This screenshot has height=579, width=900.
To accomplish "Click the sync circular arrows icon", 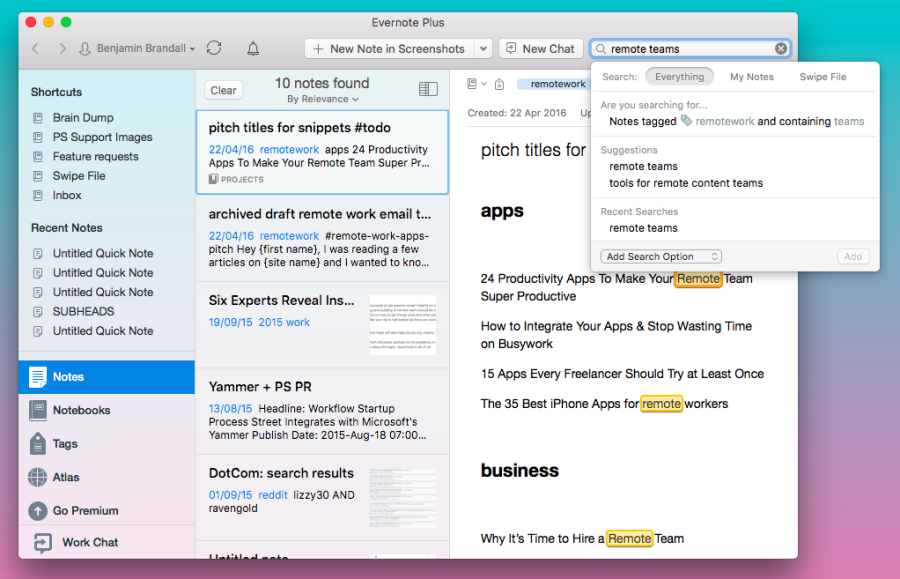I will pos(214,48).
